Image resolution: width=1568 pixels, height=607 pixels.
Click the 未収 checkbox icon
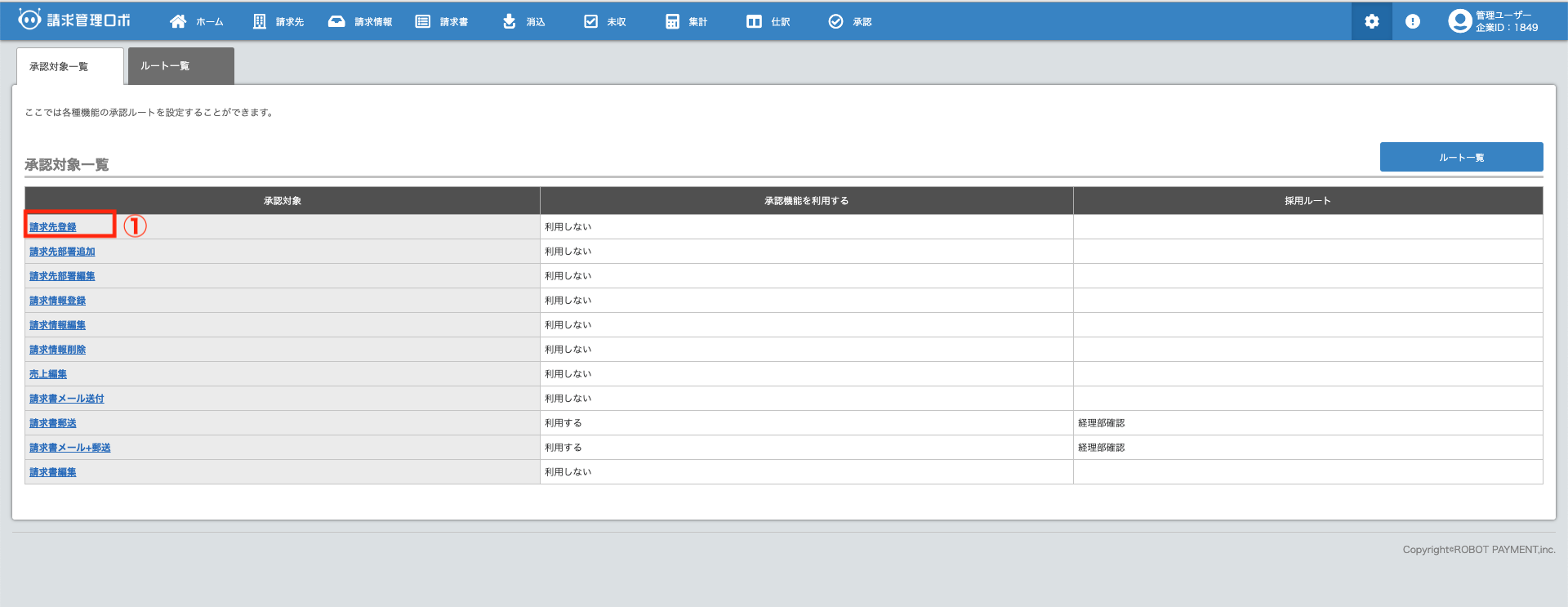590,22
